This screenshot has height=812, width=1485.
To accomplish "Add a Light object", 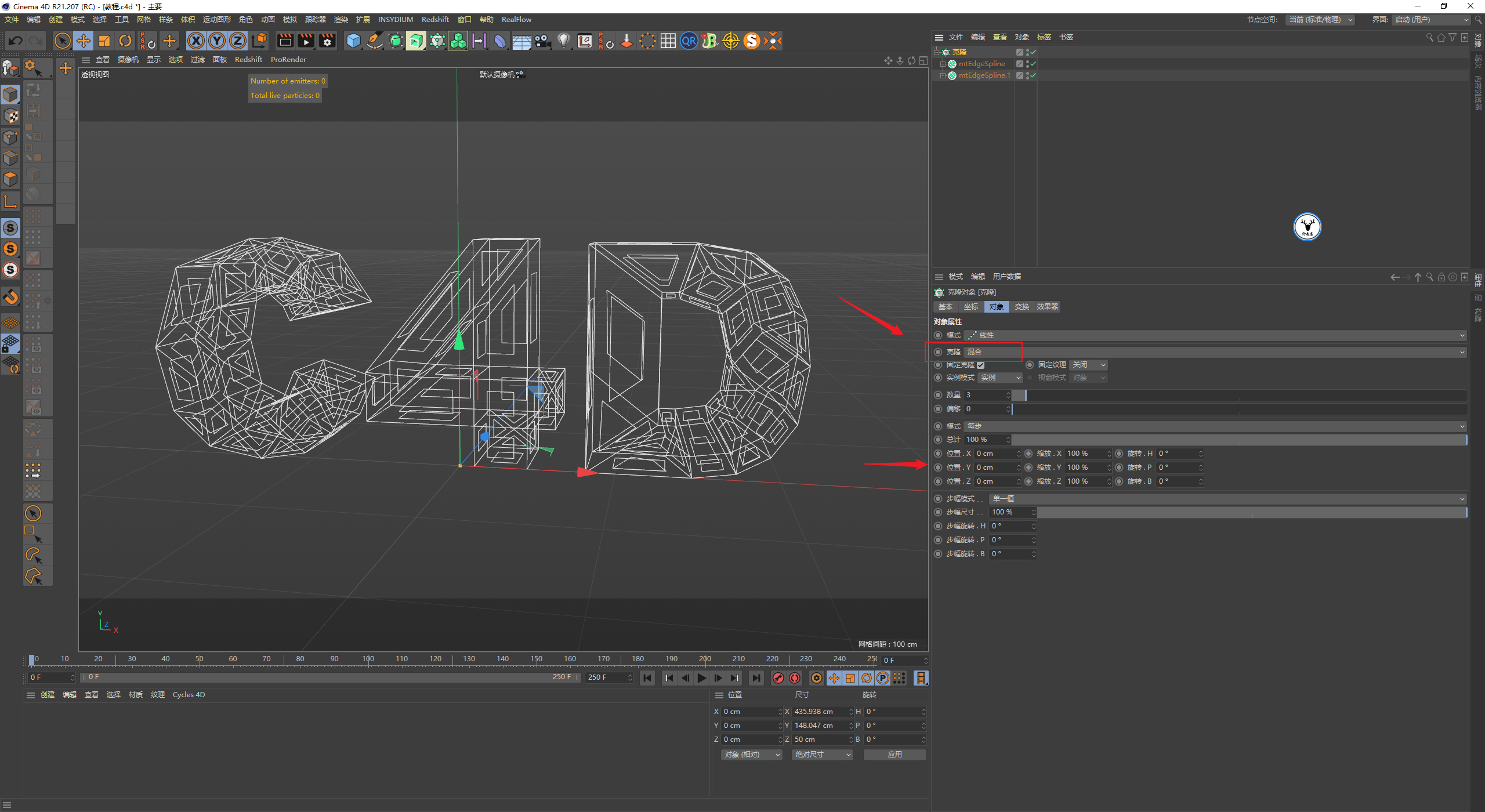I will click(563, 41).
